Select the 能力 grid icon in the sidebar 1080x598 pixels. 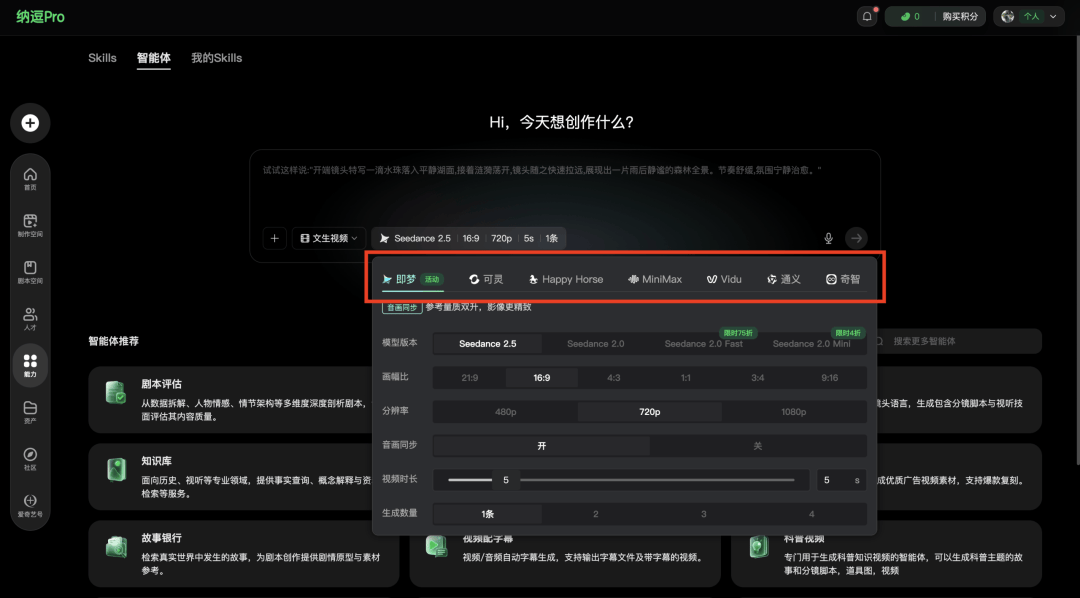[x=30, y=365]
